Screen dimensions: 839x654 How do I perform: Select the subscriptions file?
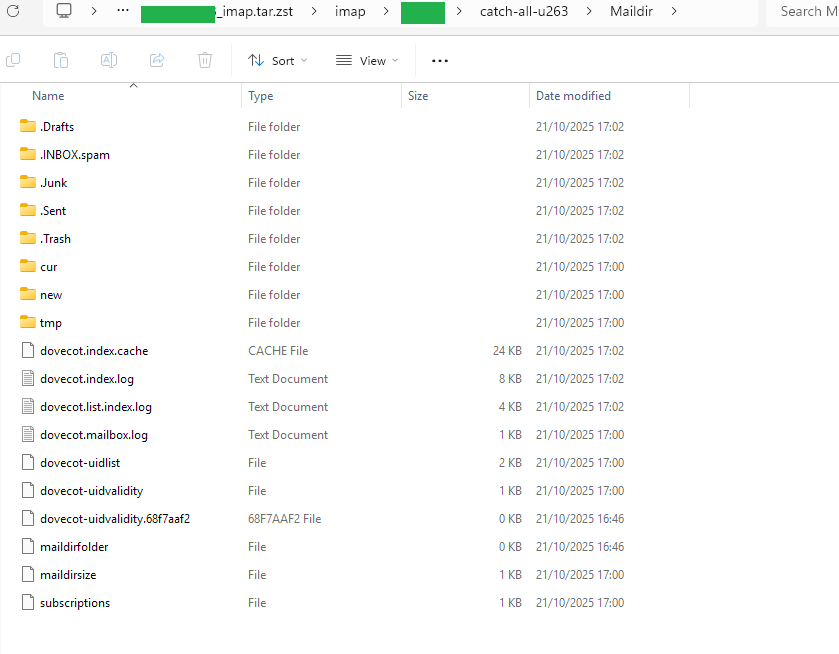[x=75, y=603]
